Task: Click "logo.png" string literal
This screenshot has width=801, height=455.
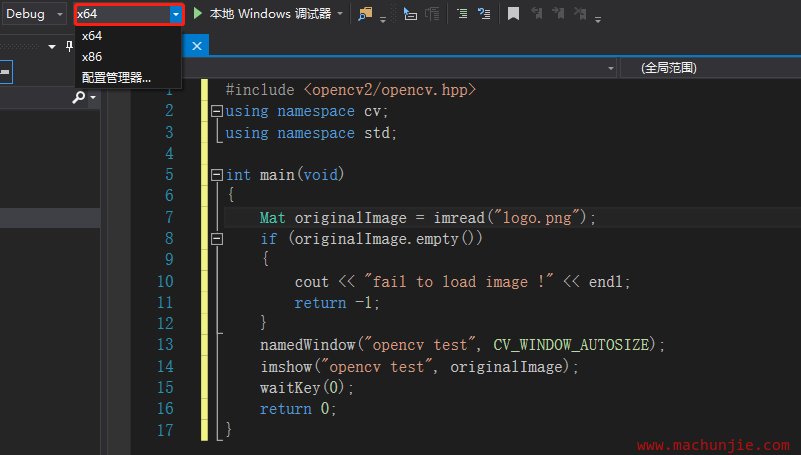Action: click(x=537, y=218)
